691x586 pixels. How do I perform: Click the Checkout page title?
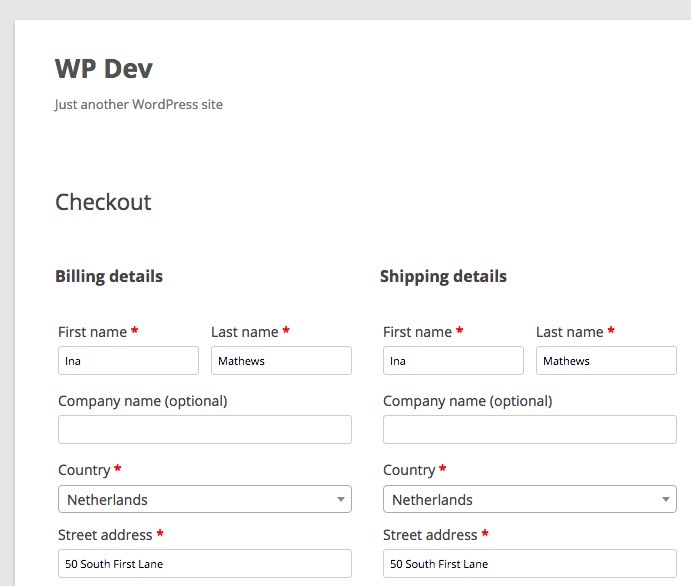click(103, 202)
